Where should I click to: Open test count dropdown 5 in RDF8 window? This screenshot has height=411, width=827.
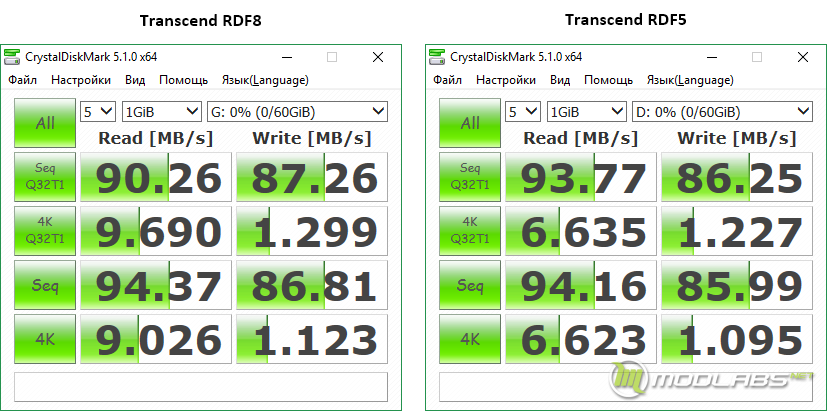[x=98, y=111]
